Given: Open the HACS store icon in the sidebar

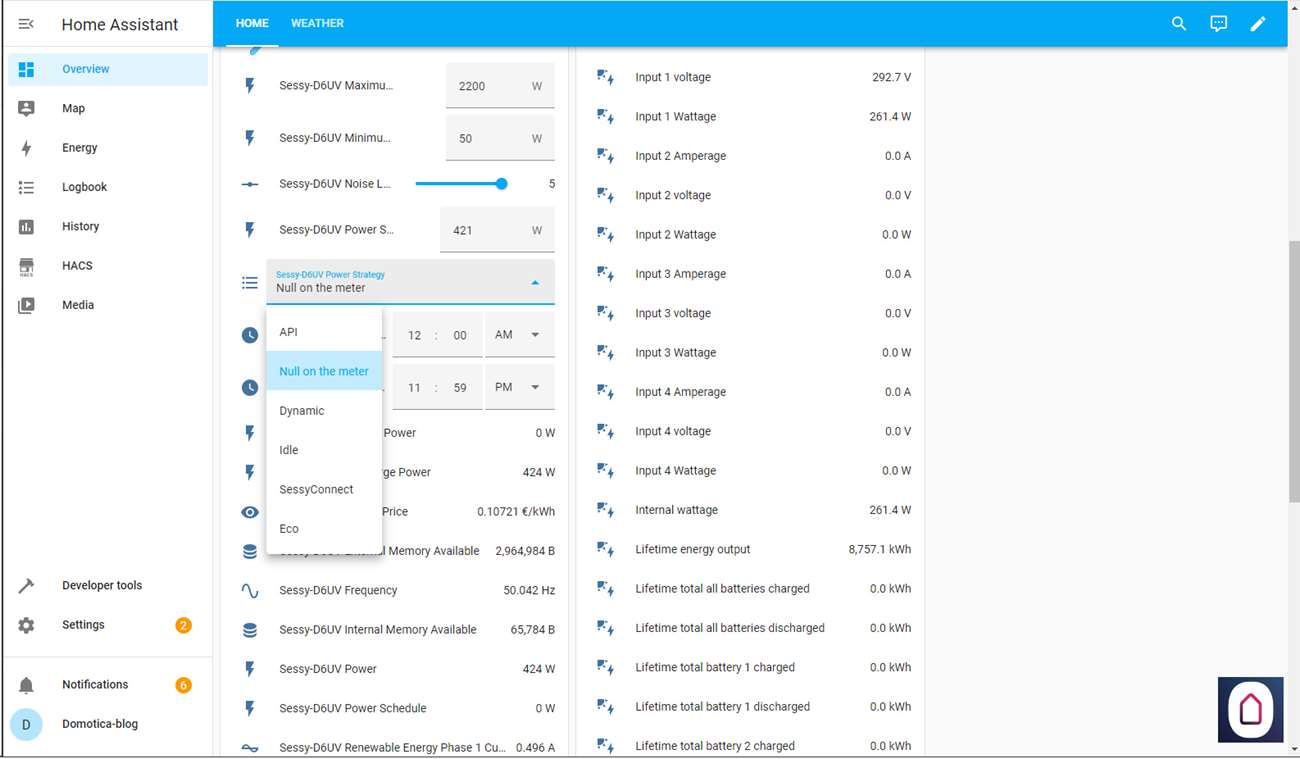Looking at the screenshot, I should pos(26,266).
